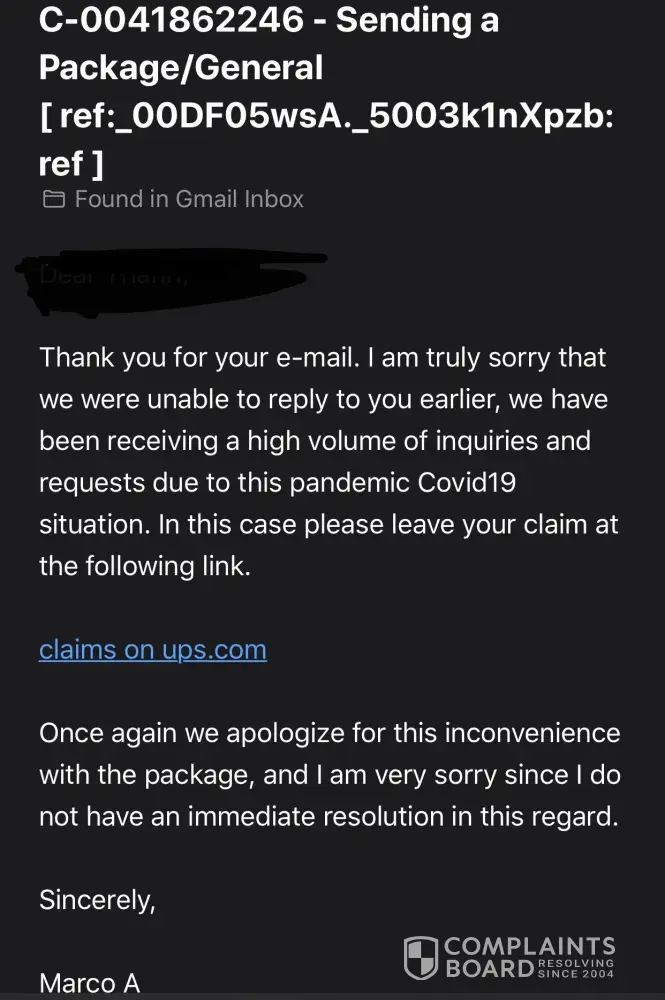Open the "claims on ups.com" link

pos(153,650)
